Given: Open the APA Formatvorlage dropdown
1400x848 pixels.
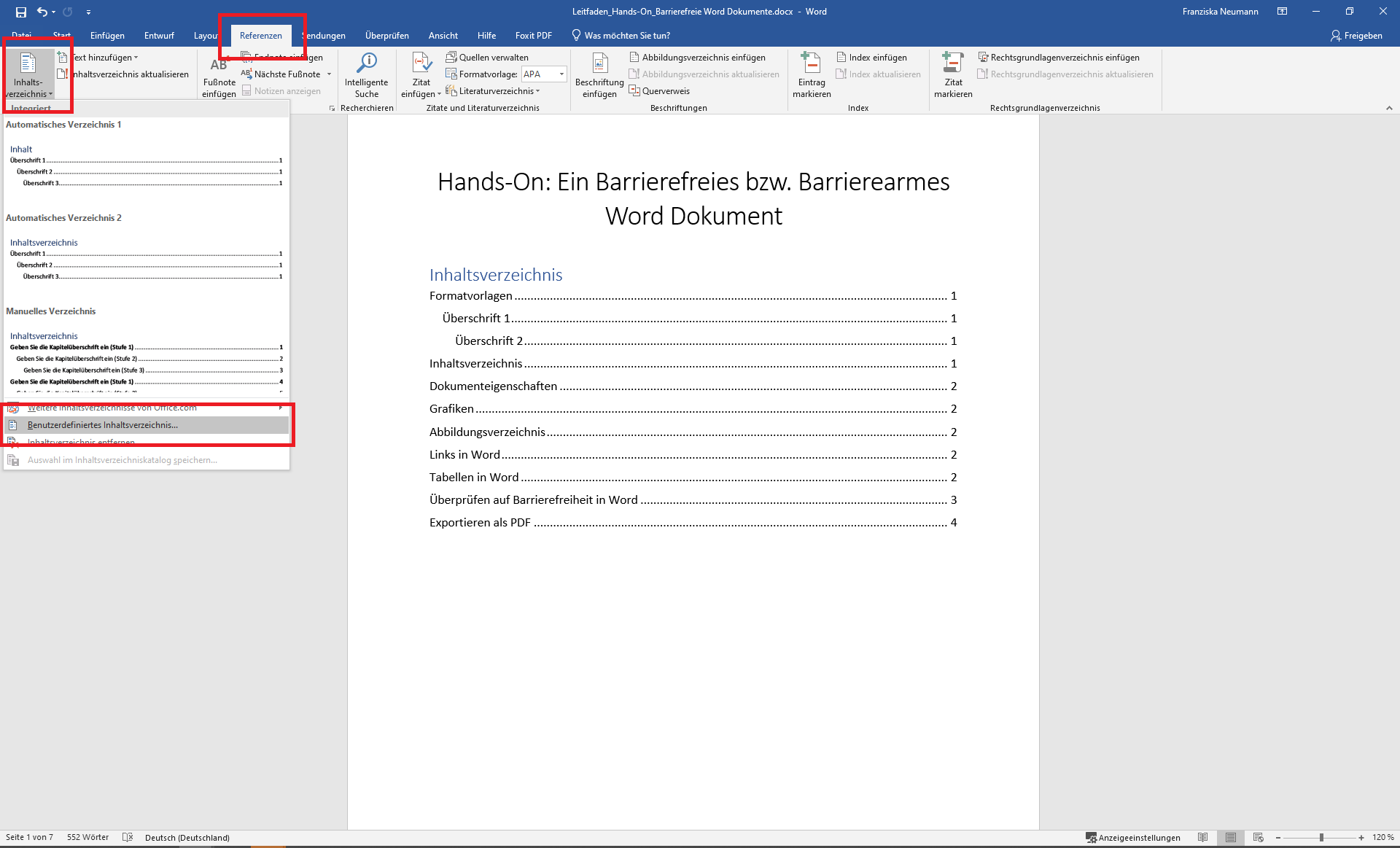Looking at the screenshot, I should tap(560, 74).
